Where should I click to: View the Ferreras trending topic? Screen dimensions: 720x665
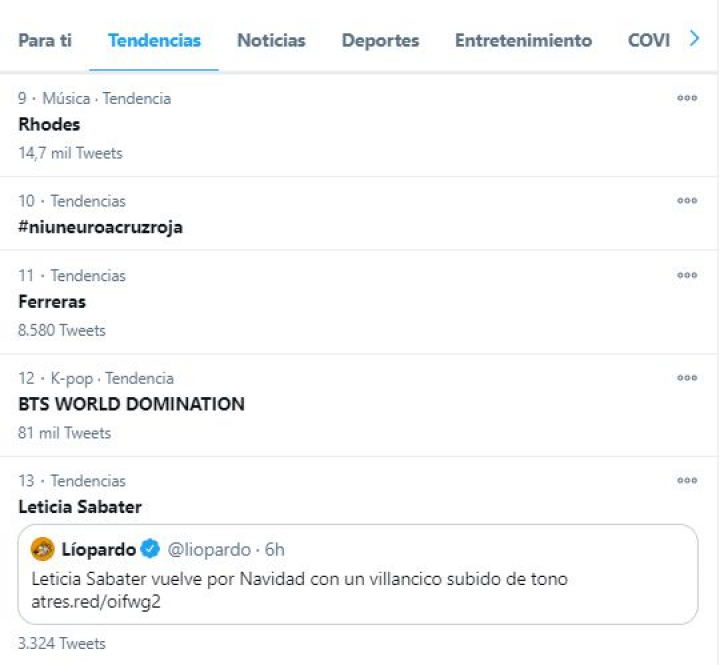tap(52, 301)
